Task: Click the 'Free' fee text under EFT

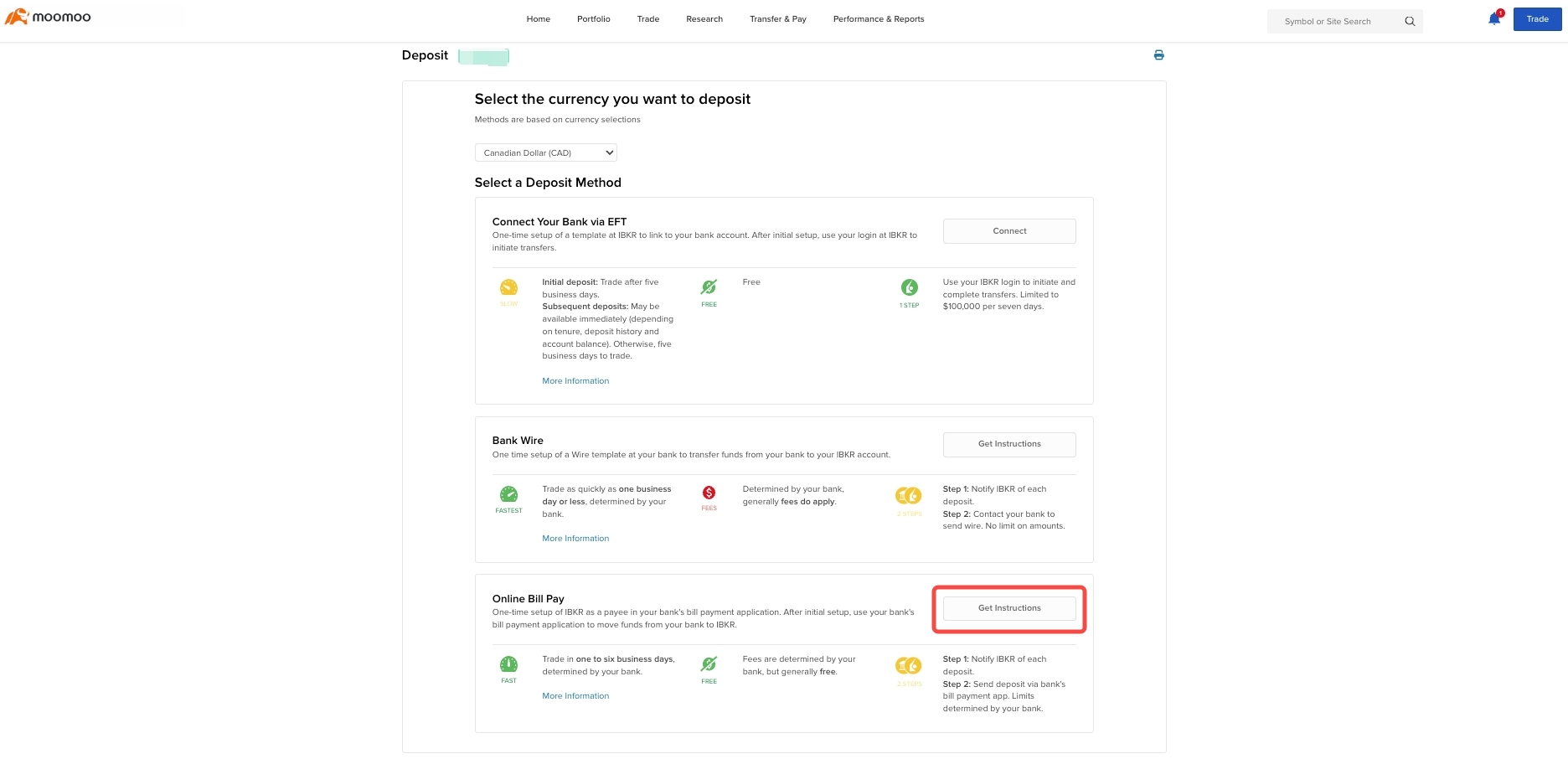Action: 751,282
